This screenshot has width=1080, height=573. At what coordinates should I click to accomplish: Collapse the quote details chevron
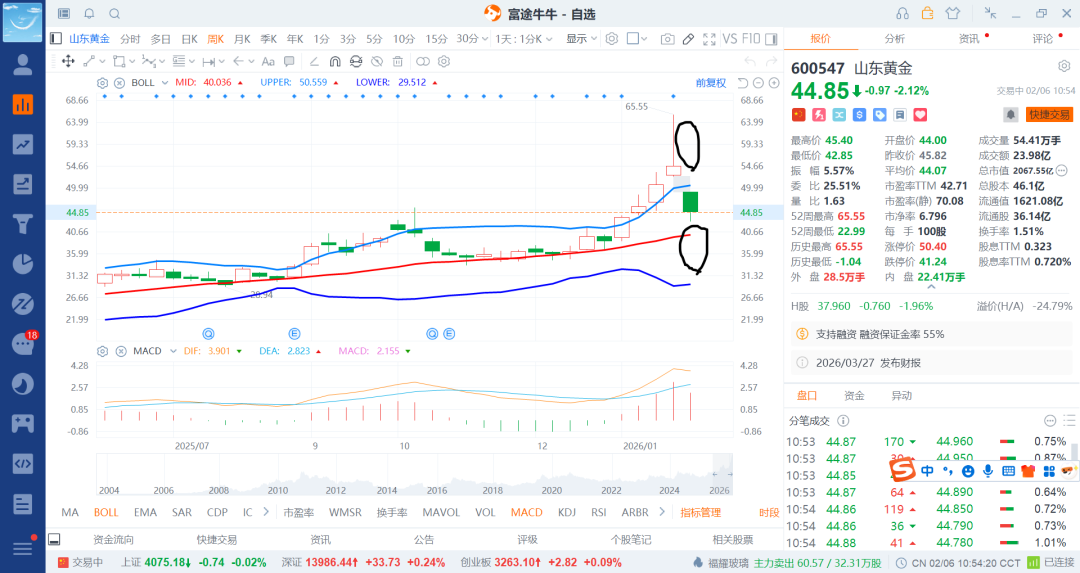(931, 287)
